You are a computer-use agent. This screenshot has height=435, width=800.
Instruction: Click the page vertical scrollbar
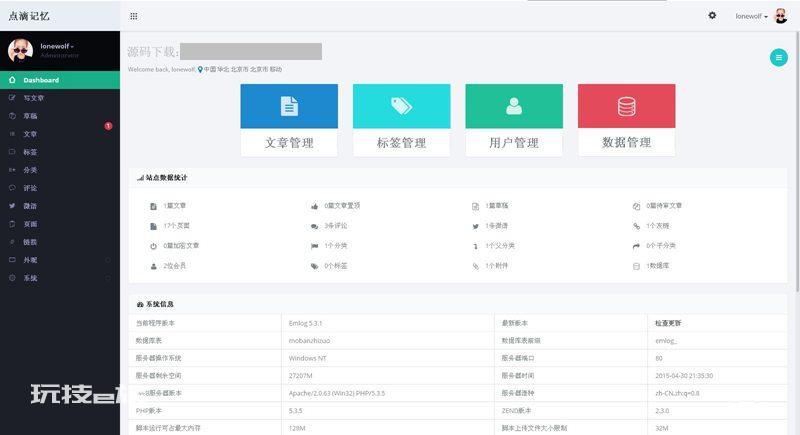tap(797, 161)
